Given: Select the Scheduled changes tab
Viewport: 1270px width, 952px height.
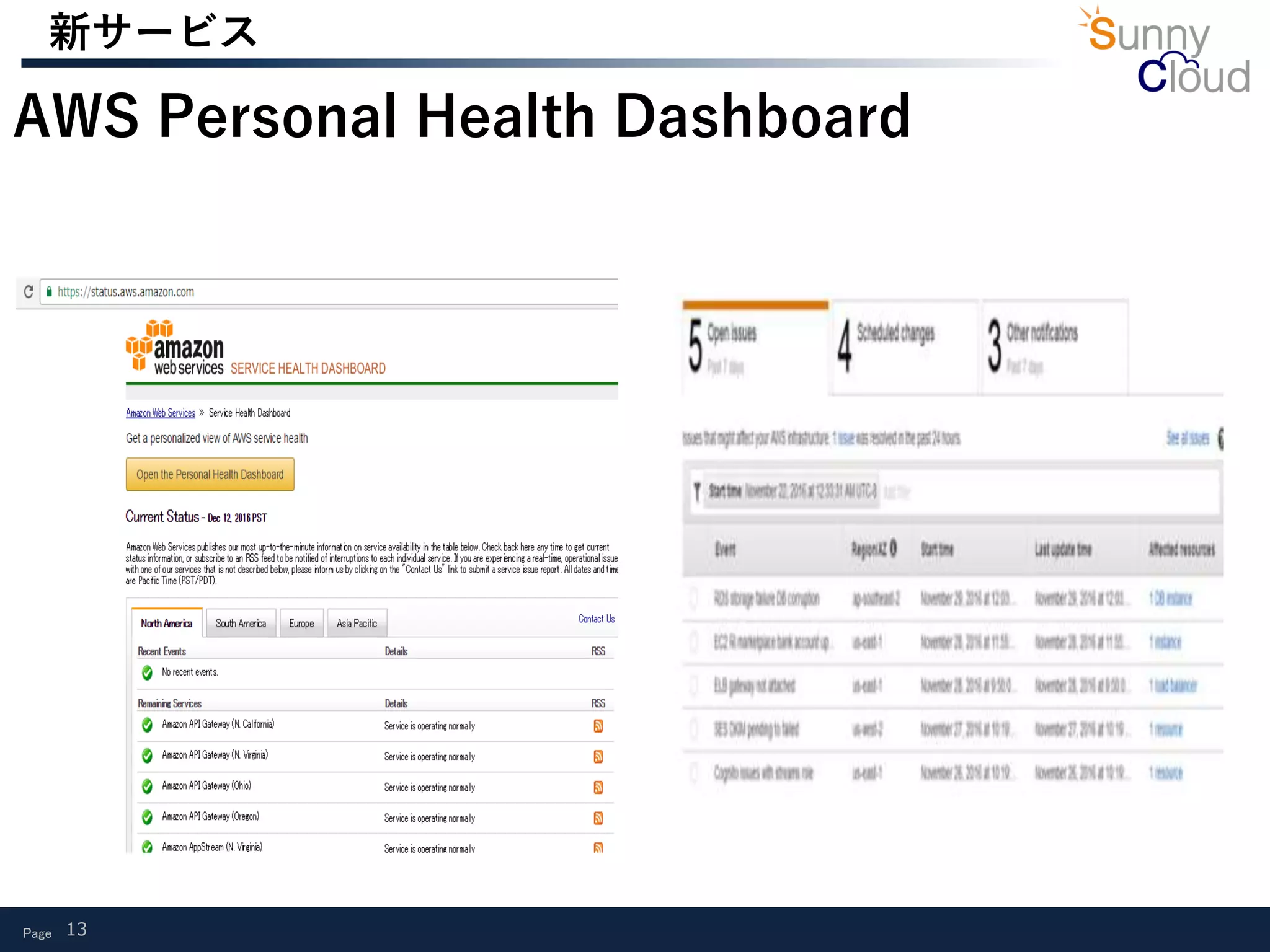Looking at the screenshot, I should pos(905,348).
